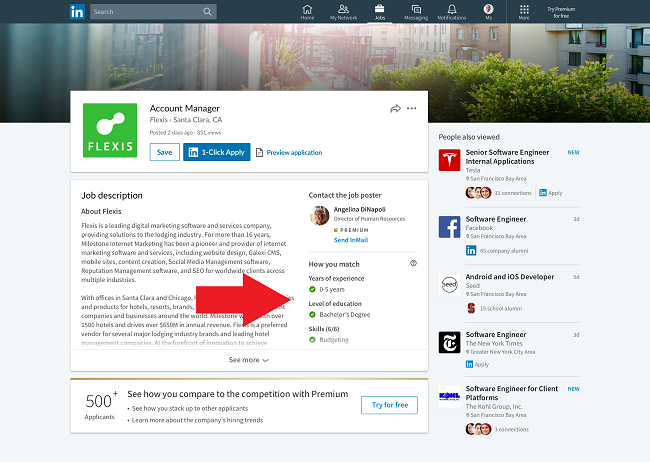Click the Tesla logo in People also viewed
The height and width of the screenshot is (462, 650).
click(x=449, y=160)
